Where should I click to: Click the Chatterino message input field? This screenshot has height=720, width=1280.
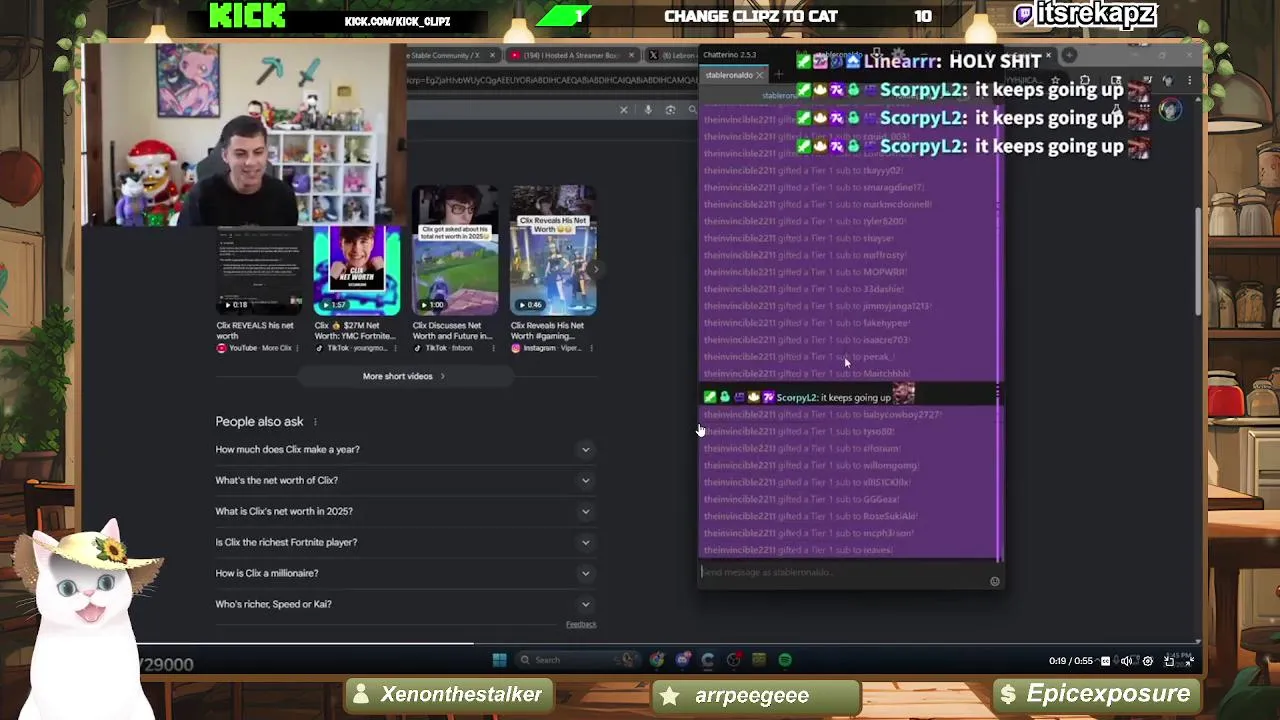[x=842, y=572]
